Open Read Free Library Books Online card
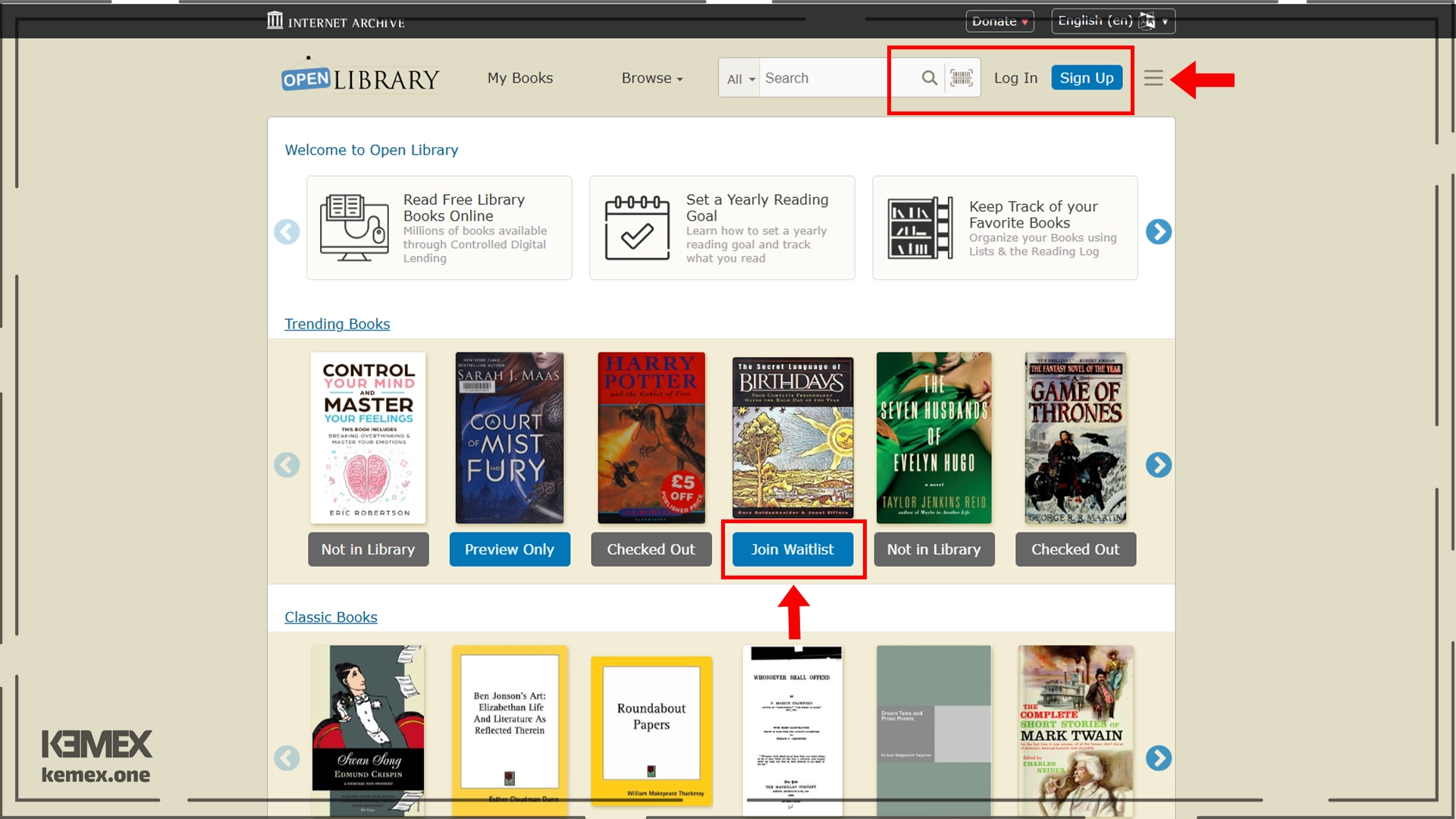 click(x=439, y=228)
